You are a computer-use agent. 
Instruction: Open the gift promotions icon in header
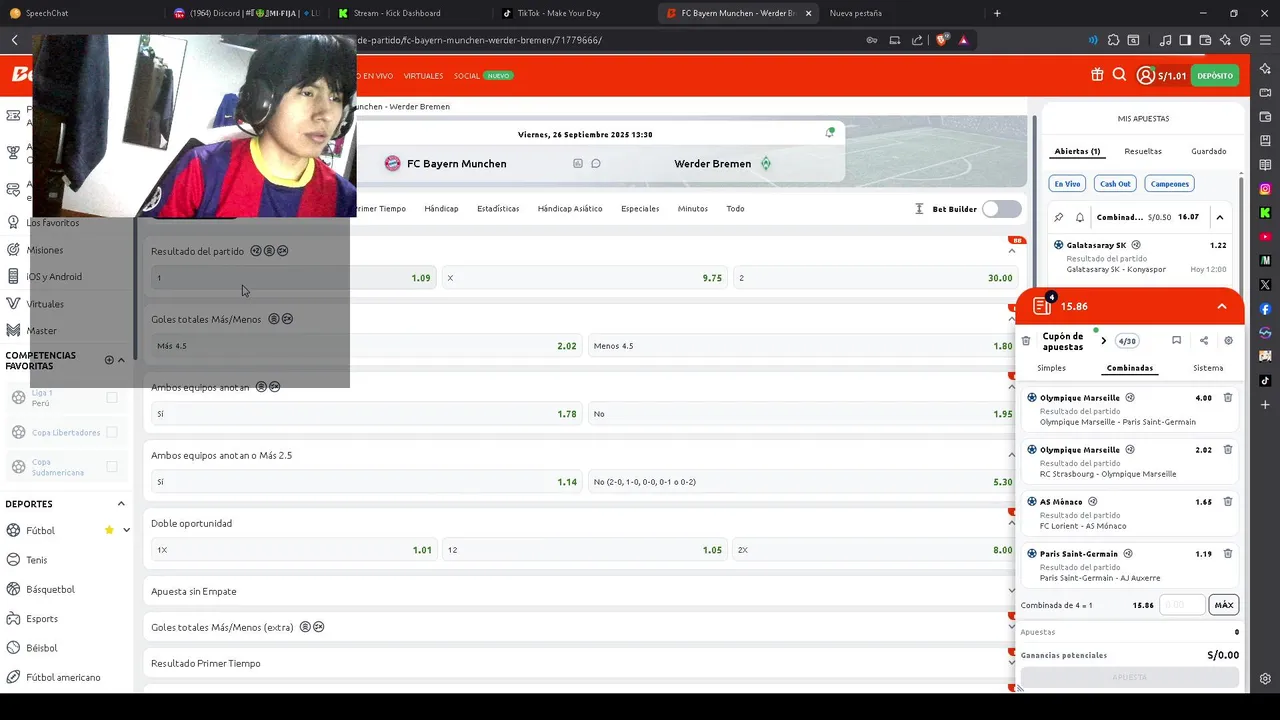click(x=1097, y=75)
